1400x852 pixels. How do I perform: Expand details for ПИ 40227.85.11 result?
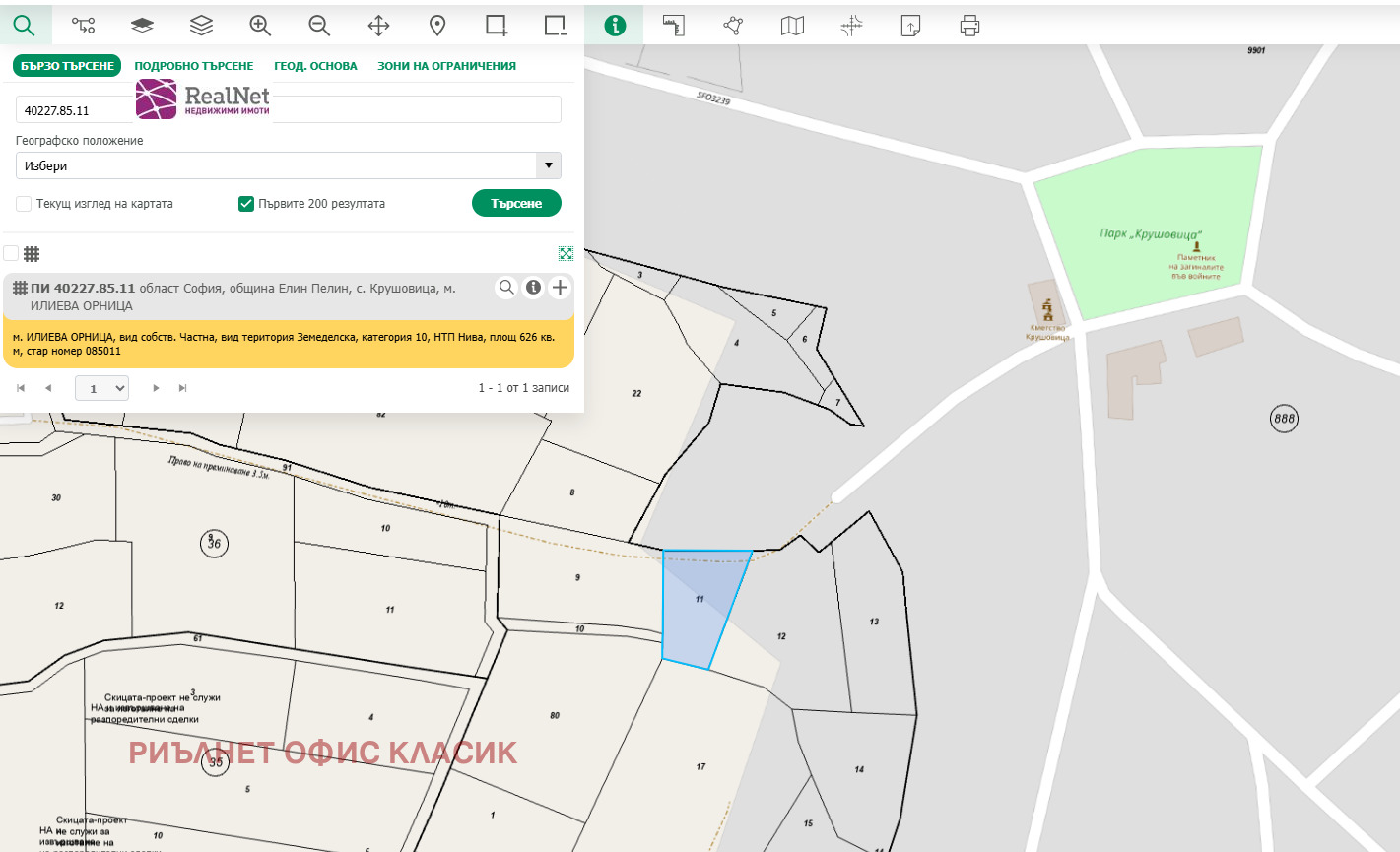(533, 287)
